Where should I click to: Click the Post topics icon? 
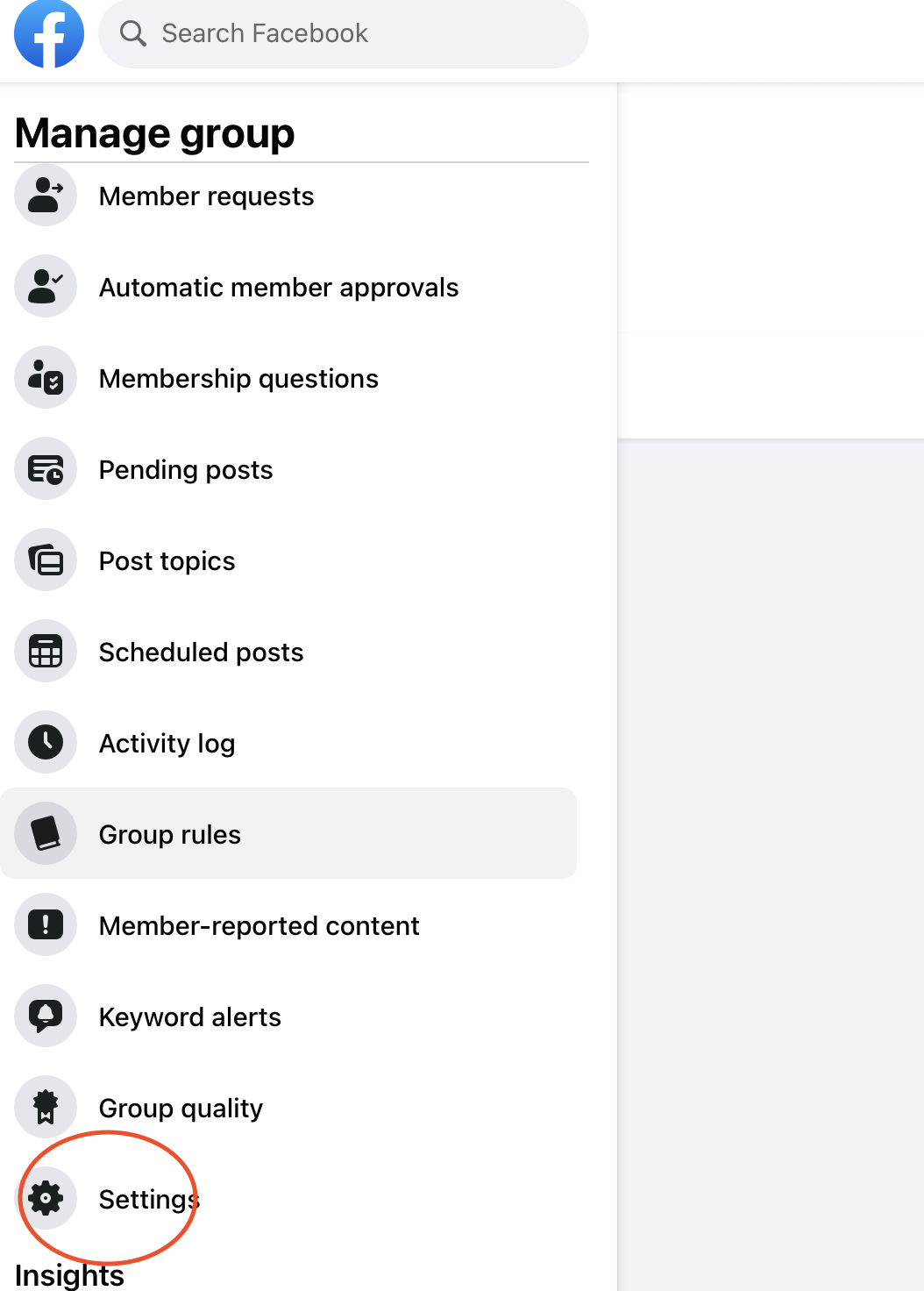(x=46, y=560)
